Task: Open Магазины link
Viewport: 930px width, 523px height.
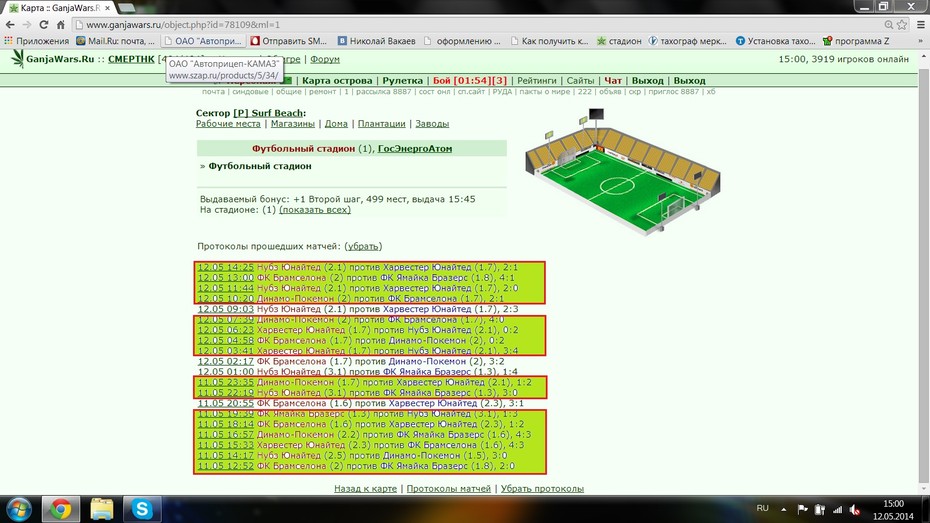Action: 292,124
